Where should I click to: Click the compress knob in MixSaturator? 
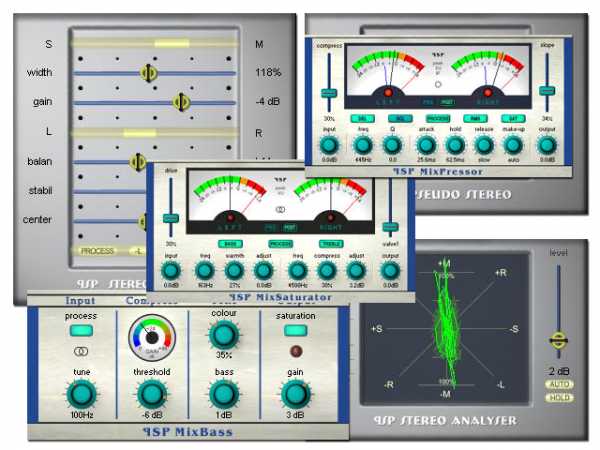(326, 271)
